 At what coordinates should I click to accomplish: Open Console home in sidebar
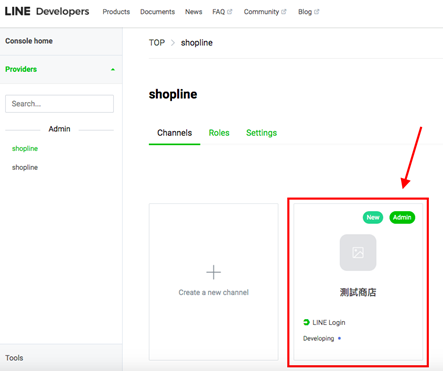(29, 41)
